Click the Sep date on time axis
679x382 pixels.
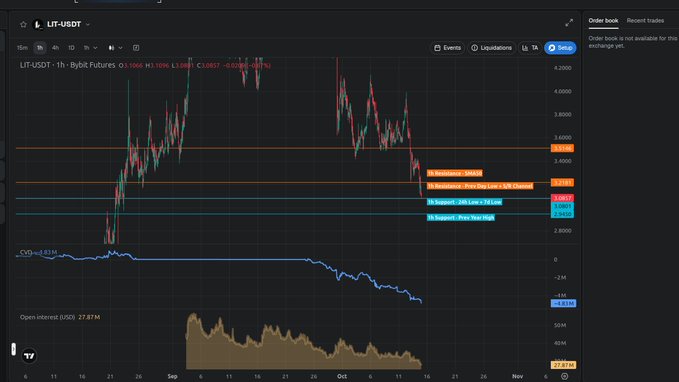[x=172, y=376]
